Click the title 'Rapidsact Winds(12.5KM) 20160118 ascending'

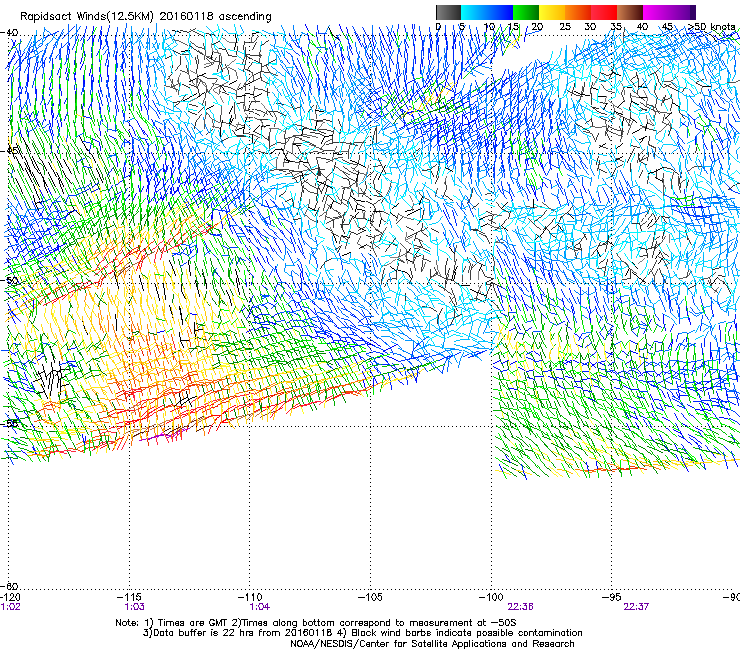[145, 17]
